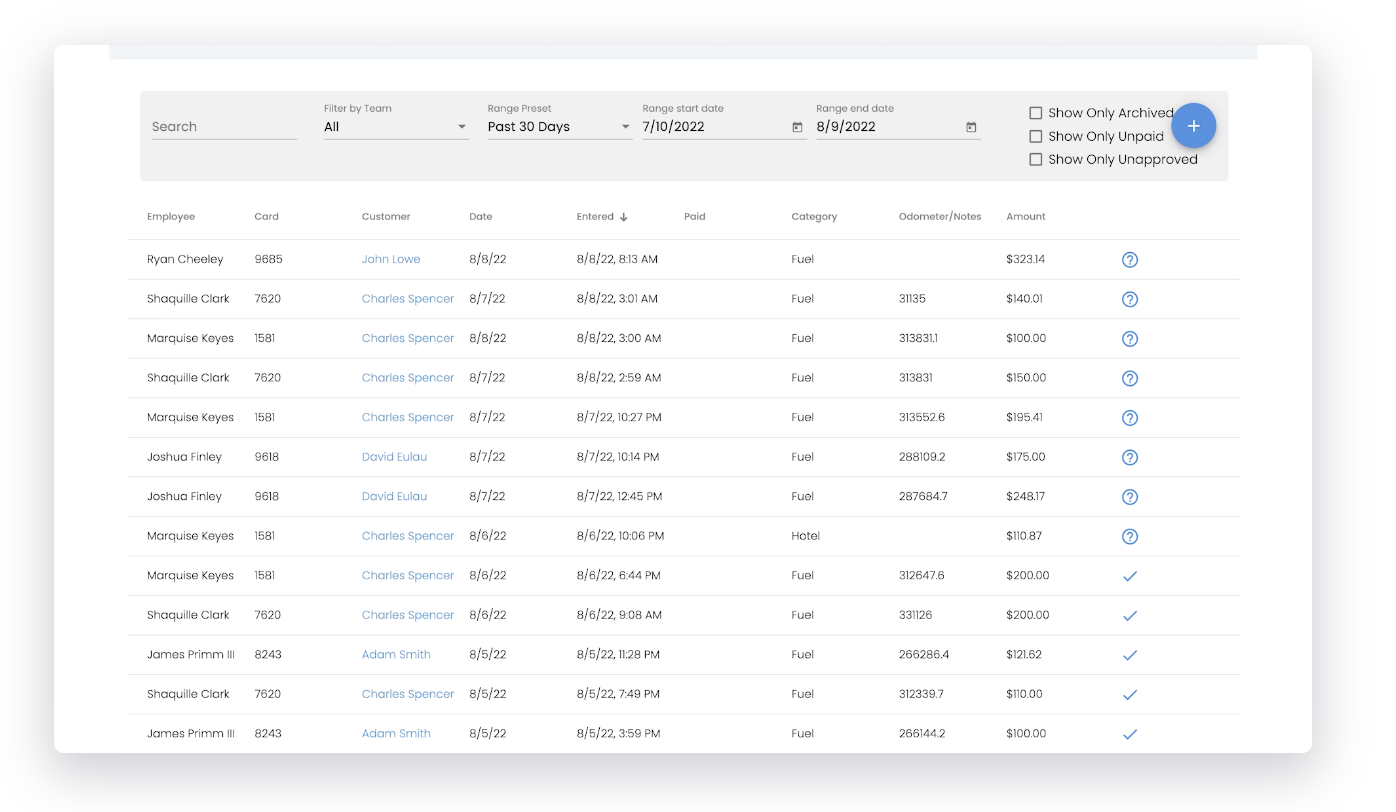Open the calendar picker for range end date
This screenshot has width=1396, height=812.
pos(970,127)
